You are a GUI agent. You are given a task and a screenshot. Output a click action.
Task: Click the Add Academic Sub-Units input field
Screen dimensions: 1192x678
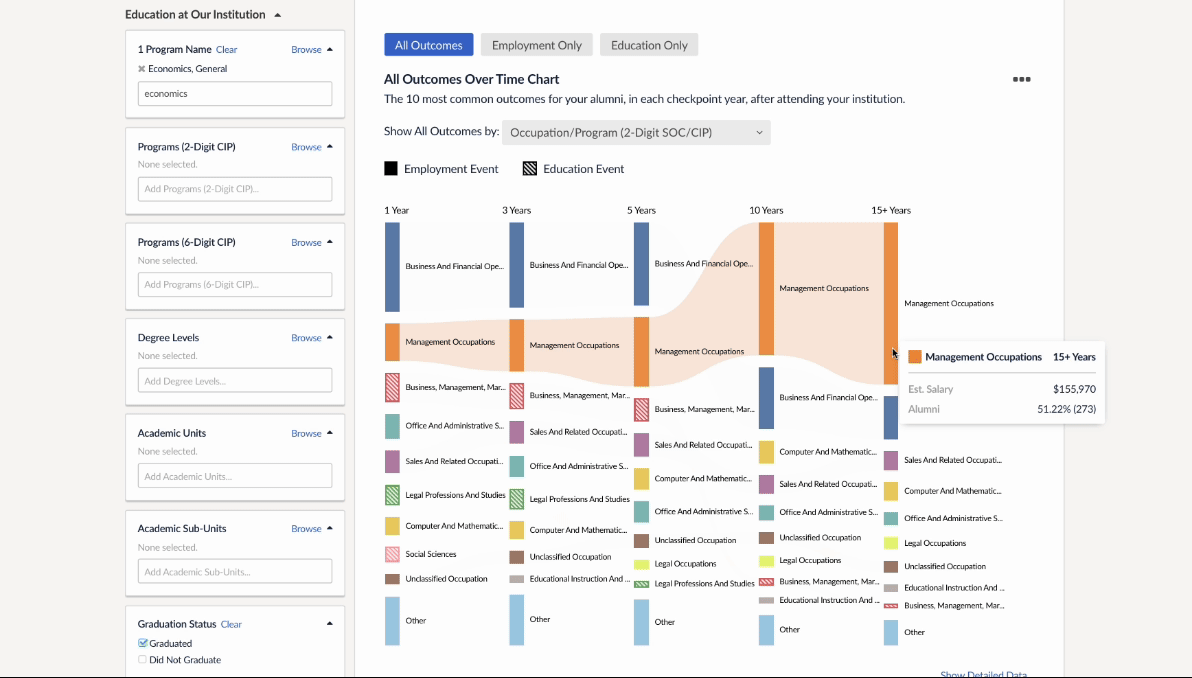(x=235, y=571)
